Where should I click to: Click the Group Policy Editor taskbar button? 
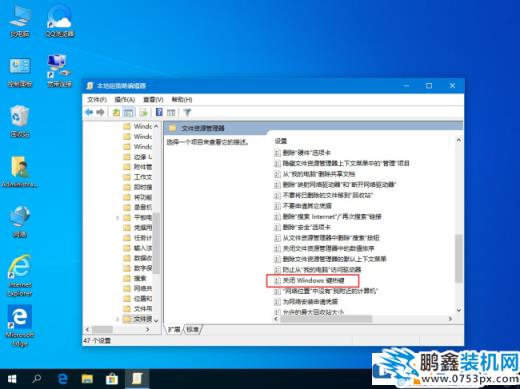(x=137, y=379)
